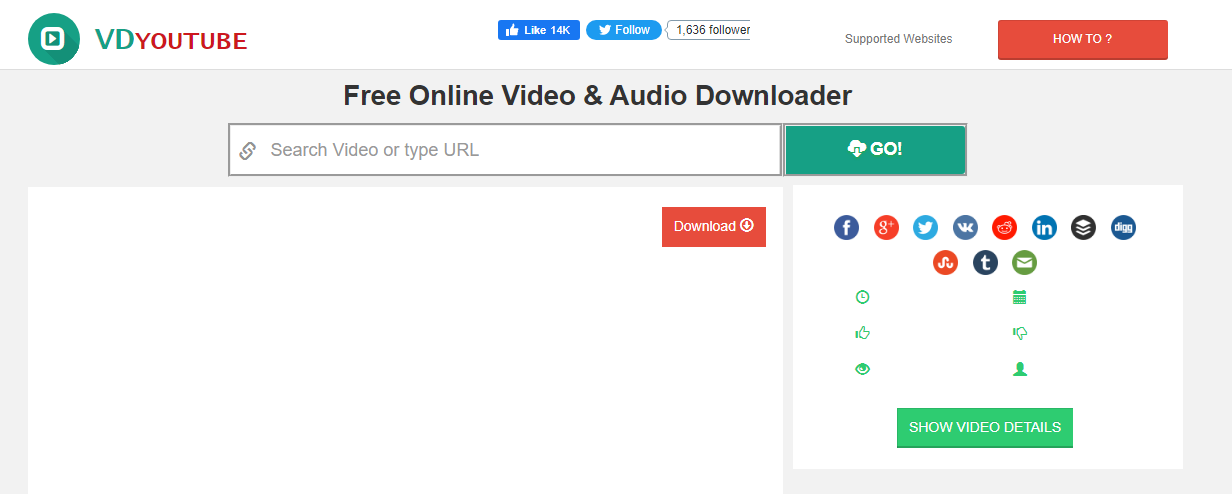Focus the Search Video or type URL field

[x=505, y=150]
